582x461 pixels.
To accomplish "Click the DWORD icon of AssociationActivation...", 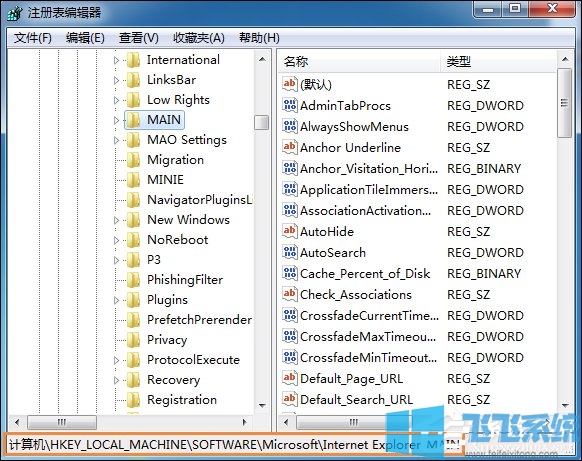I will tap(290, 210).
